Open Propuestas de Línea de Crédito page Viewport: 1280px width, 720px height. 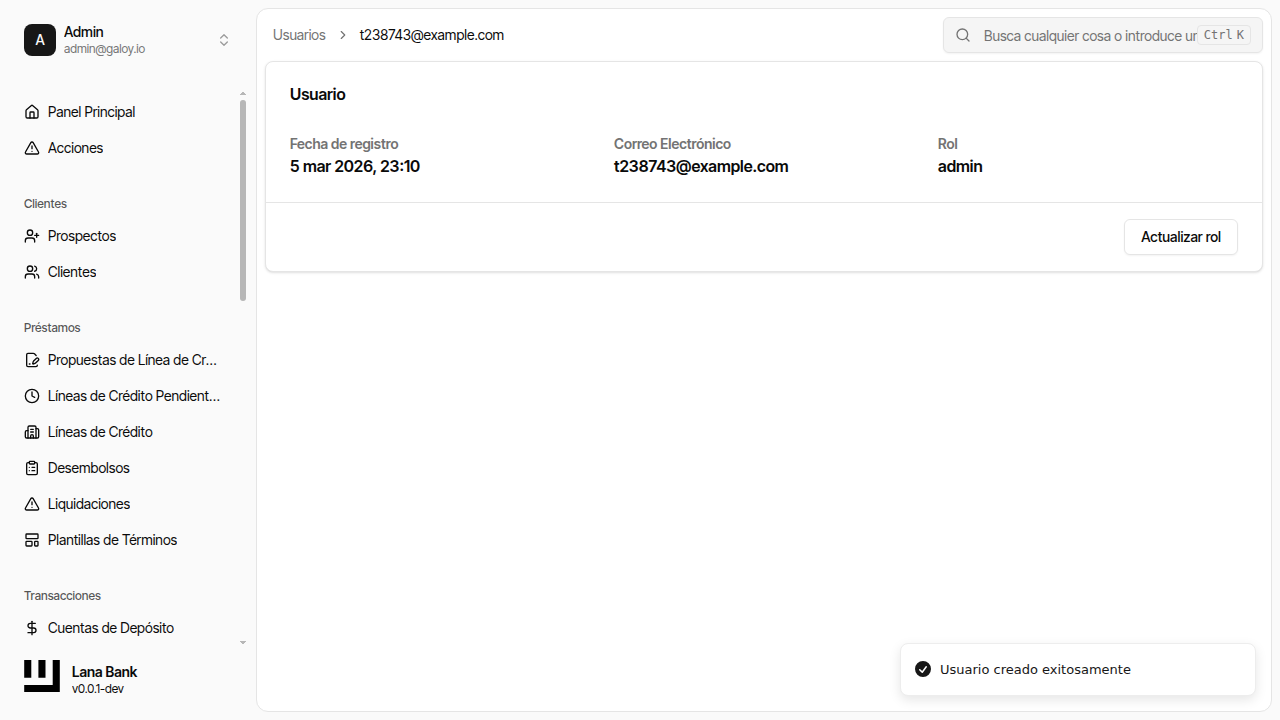click(132, 360)
